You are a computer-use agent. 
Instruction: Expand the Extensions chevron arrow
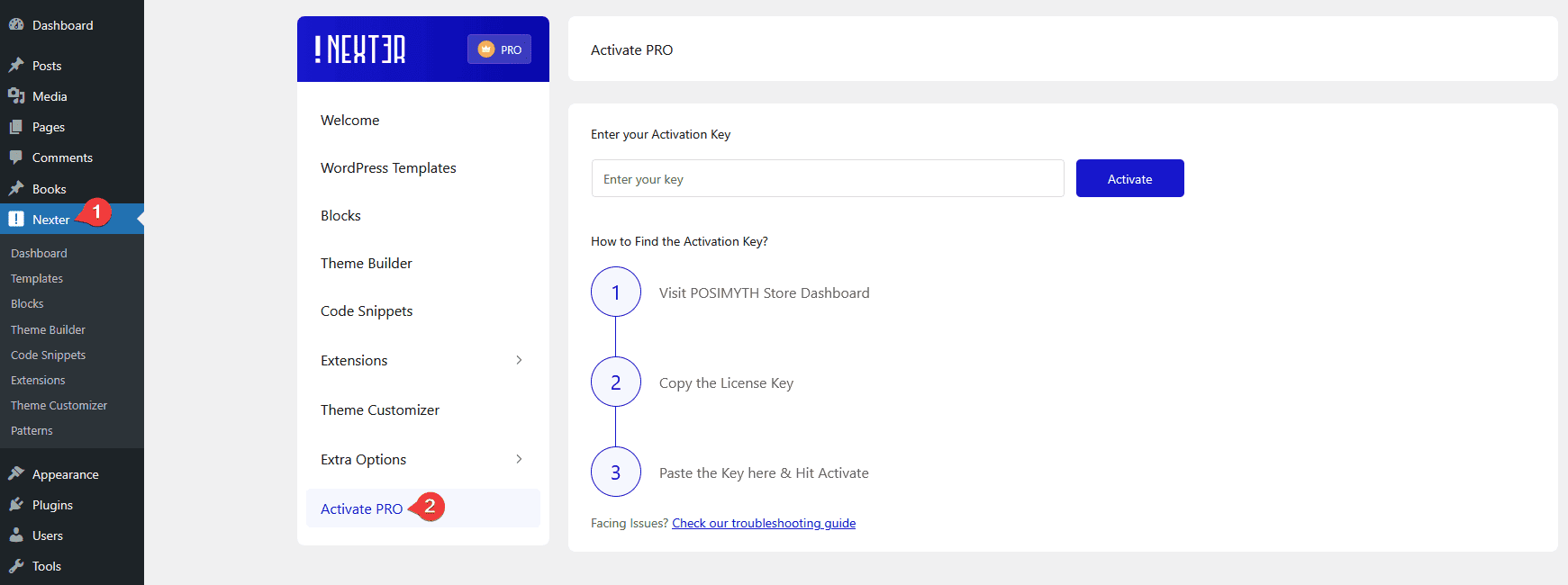pyautogui.click(x=519, y=360)
